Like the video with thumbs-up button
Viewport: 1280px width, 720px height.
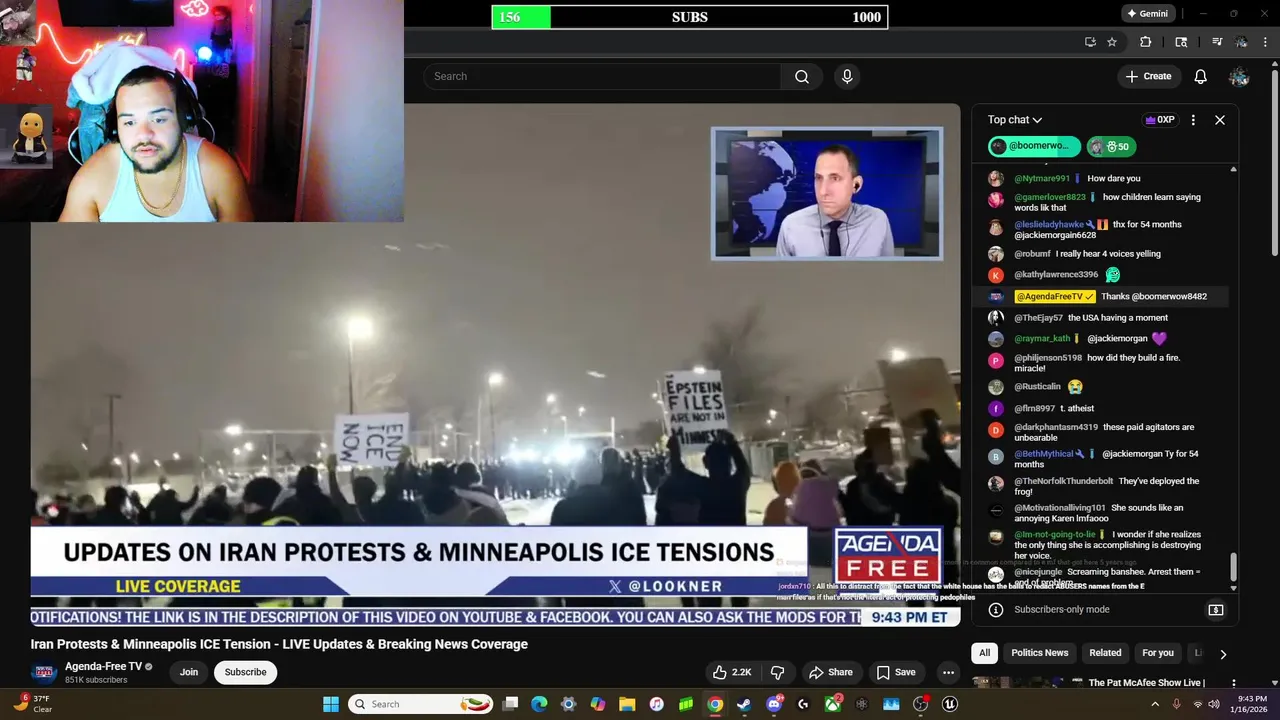coord(731,672)
